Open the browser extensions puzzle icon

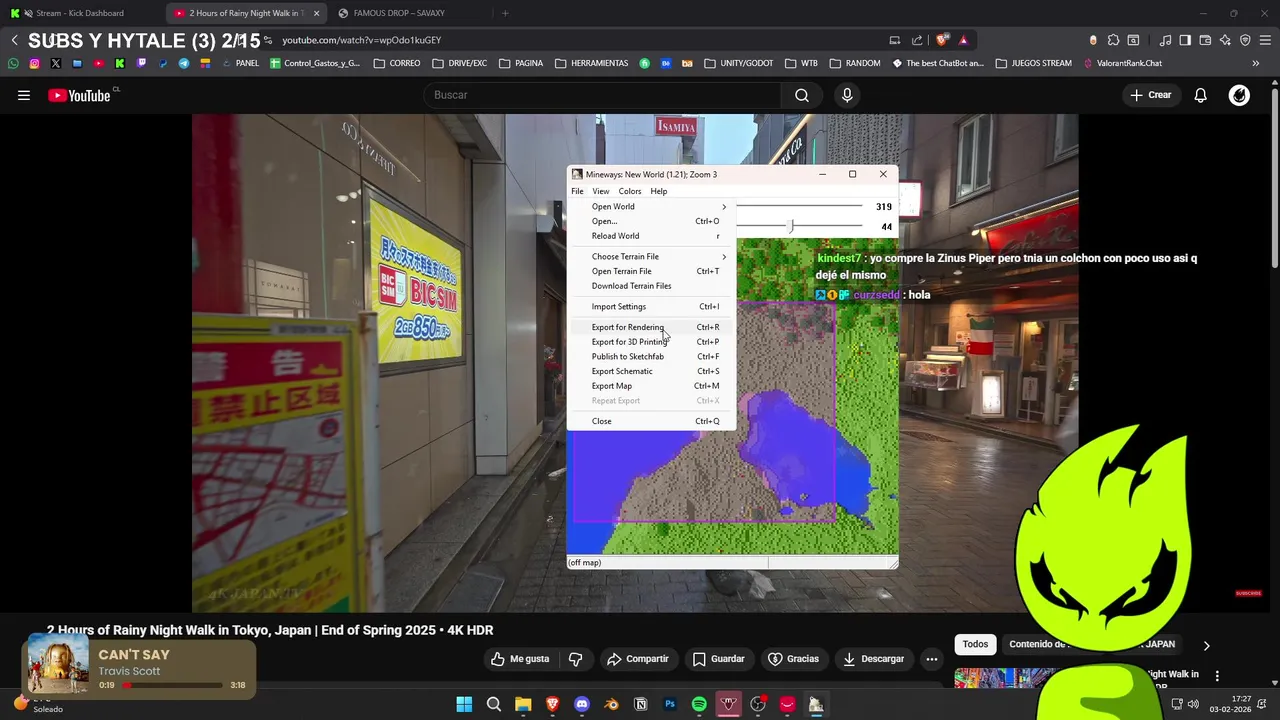click(1113, 40)
